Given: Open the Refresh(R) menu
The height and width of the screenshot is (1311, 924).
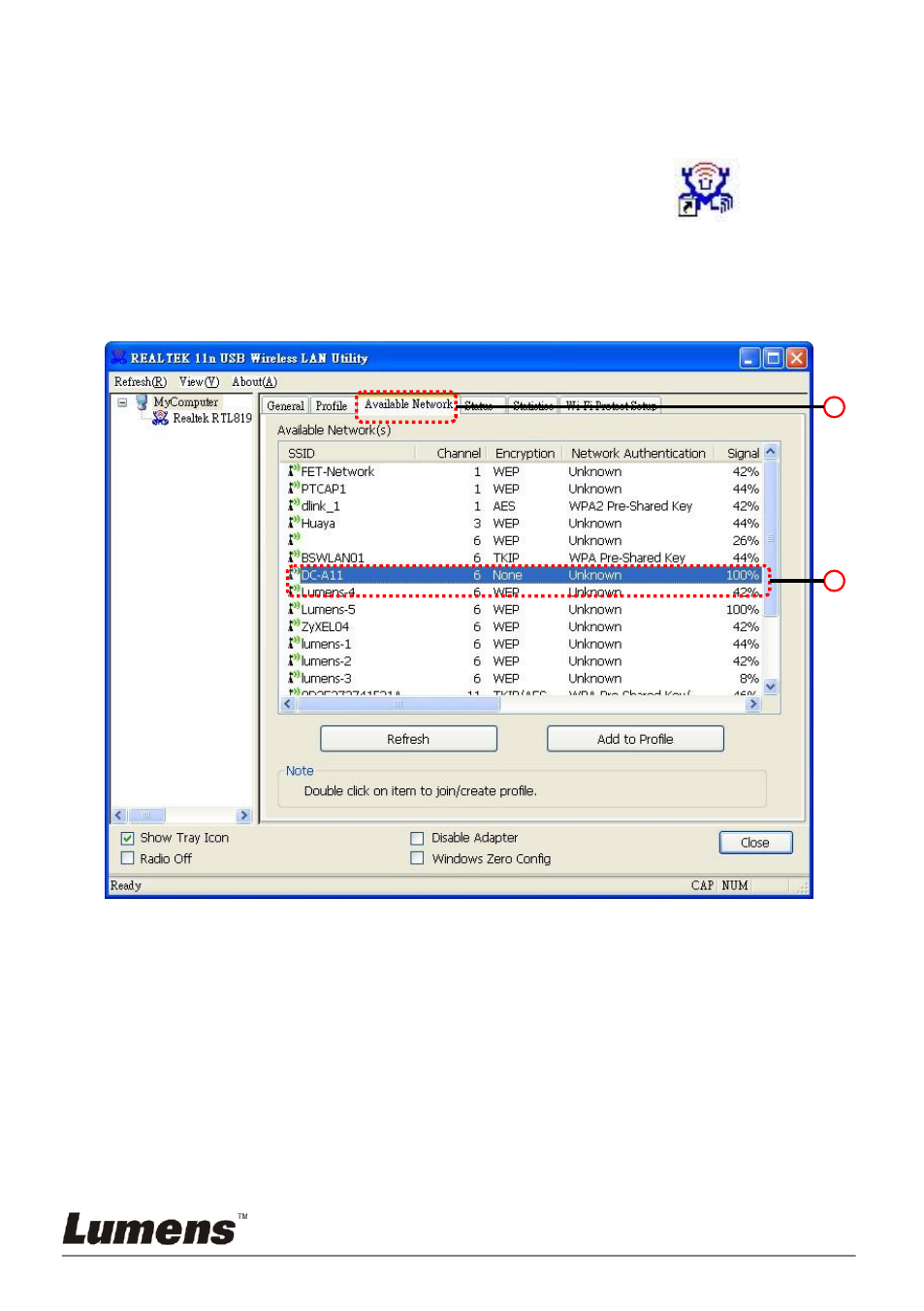Looking at the screenshot, I should click(140, 382).
